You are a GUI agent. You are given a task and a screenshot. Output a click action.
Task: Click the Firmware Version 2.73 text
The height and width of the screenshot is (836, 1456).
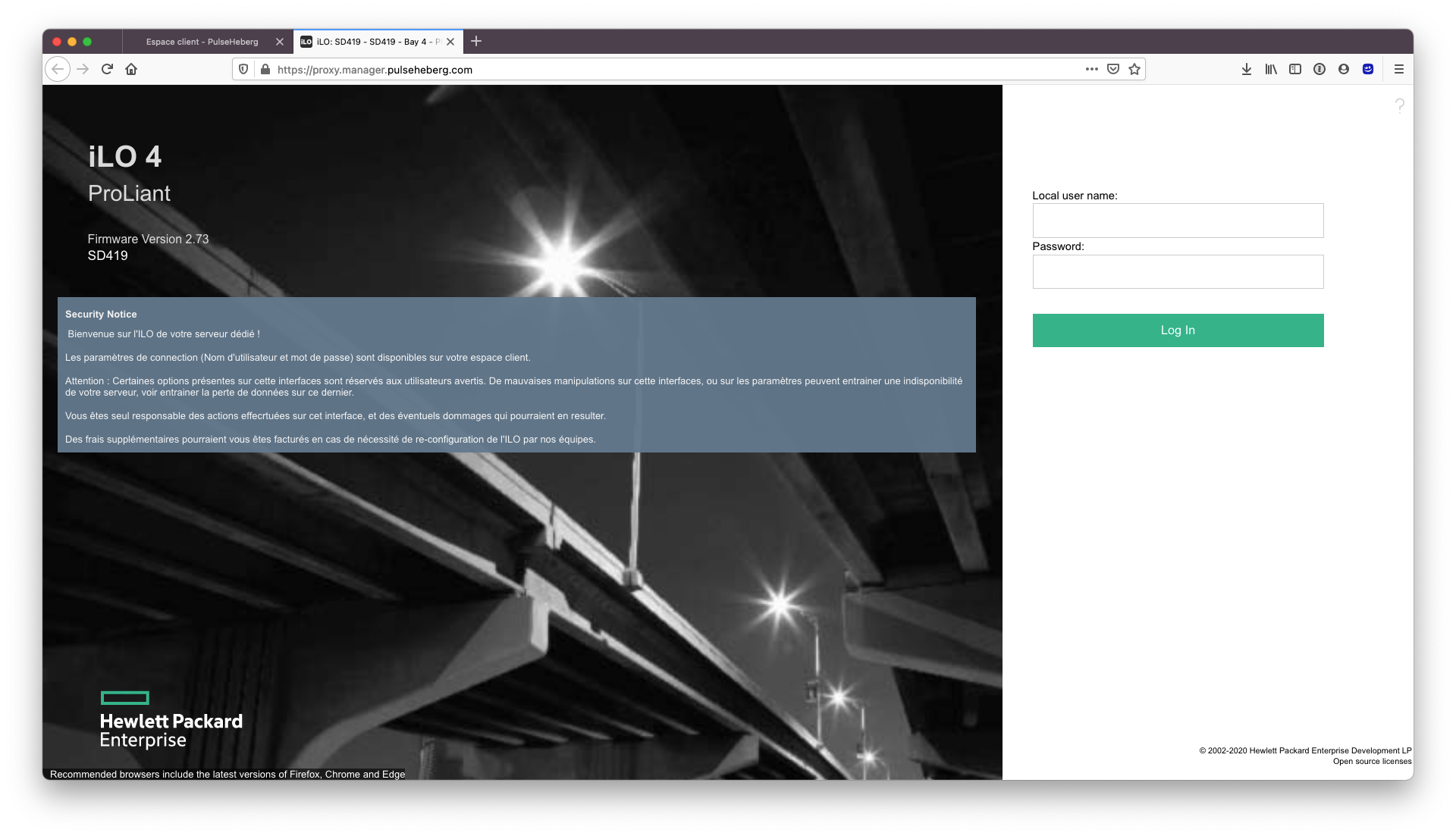coord(148,239)
